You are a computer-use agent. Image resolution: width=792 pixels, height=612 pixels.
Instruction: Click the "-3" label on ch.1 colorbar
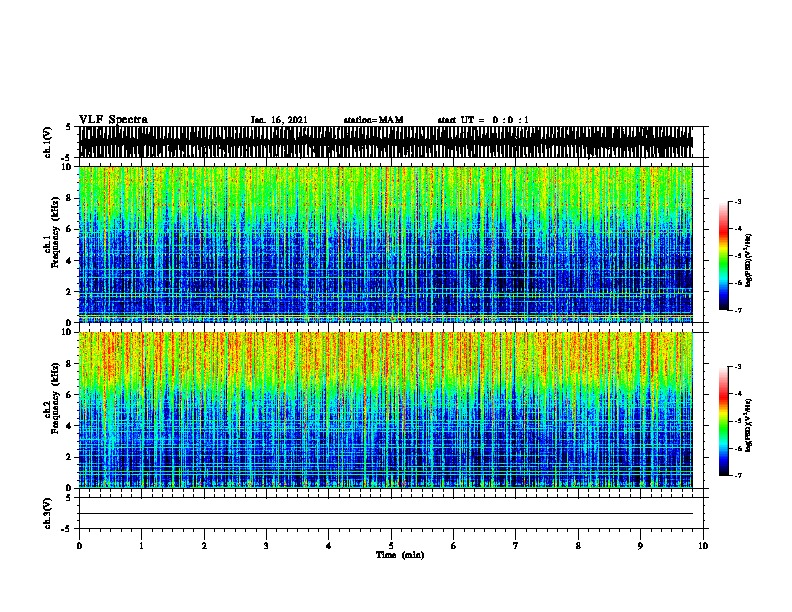coord(737,201)
